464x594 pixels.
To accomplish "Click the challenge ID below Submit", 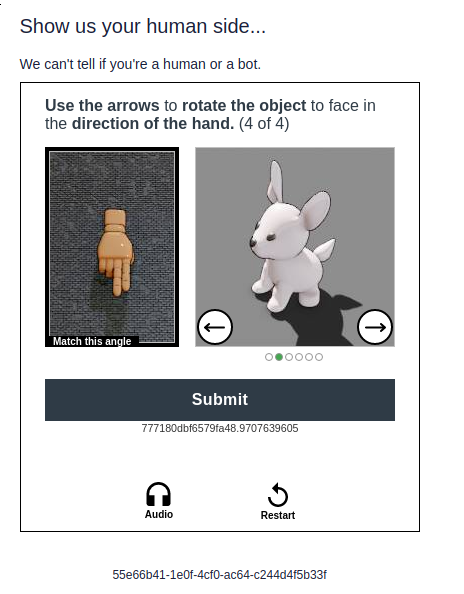I will 220,428.
